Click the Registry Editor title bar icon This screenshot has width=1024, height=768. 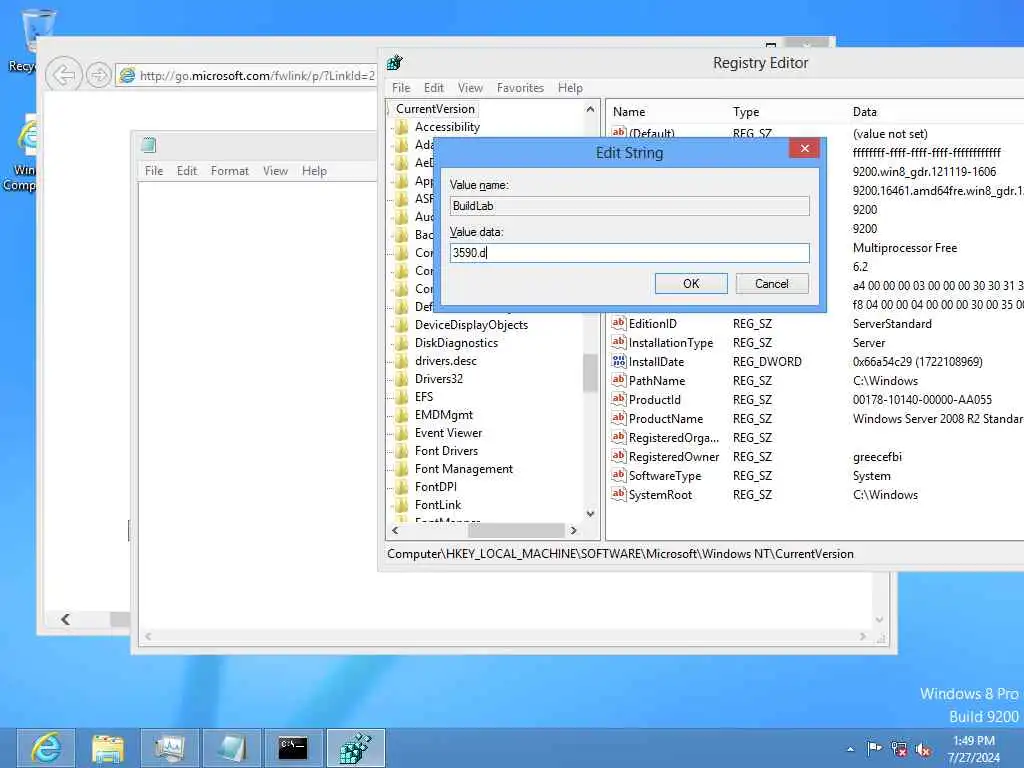(x=394, y=63)
